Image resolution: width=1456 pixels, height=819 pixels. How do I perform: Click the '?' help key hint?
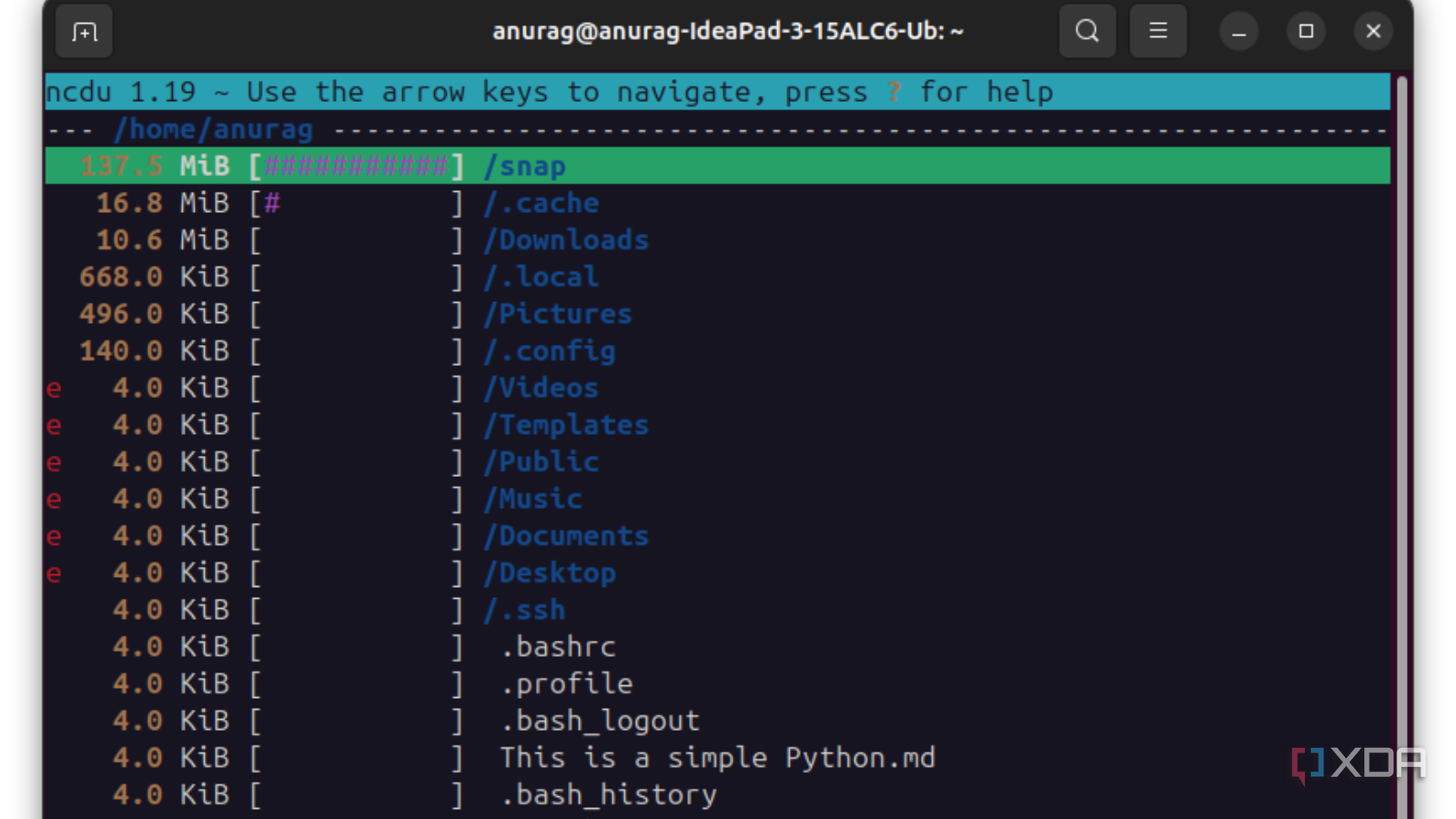coord(894,92)
